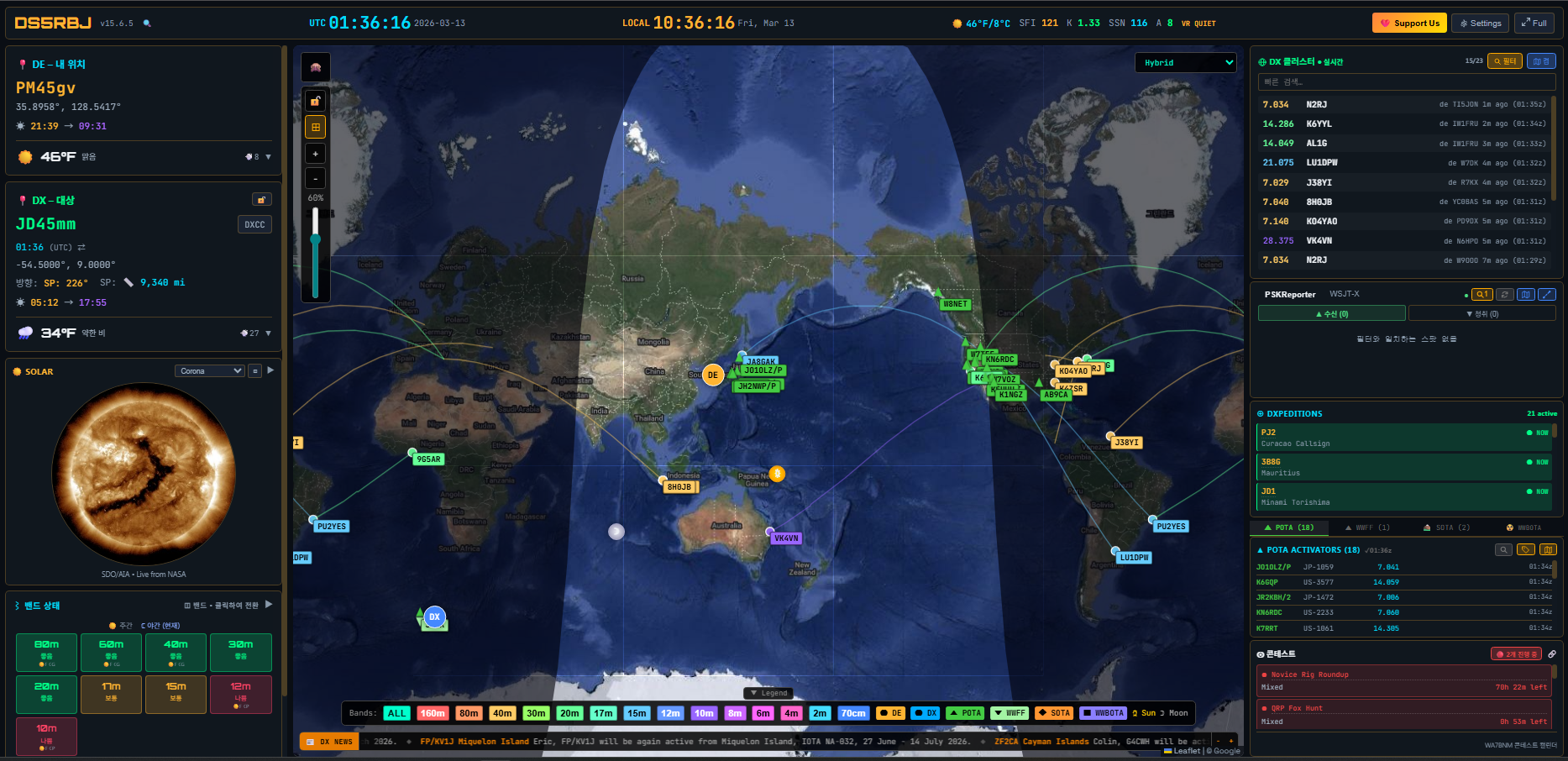Toggle POTA layer in map legend
The height and width of the screenshot is (761, 1568).
pos(965,713)
